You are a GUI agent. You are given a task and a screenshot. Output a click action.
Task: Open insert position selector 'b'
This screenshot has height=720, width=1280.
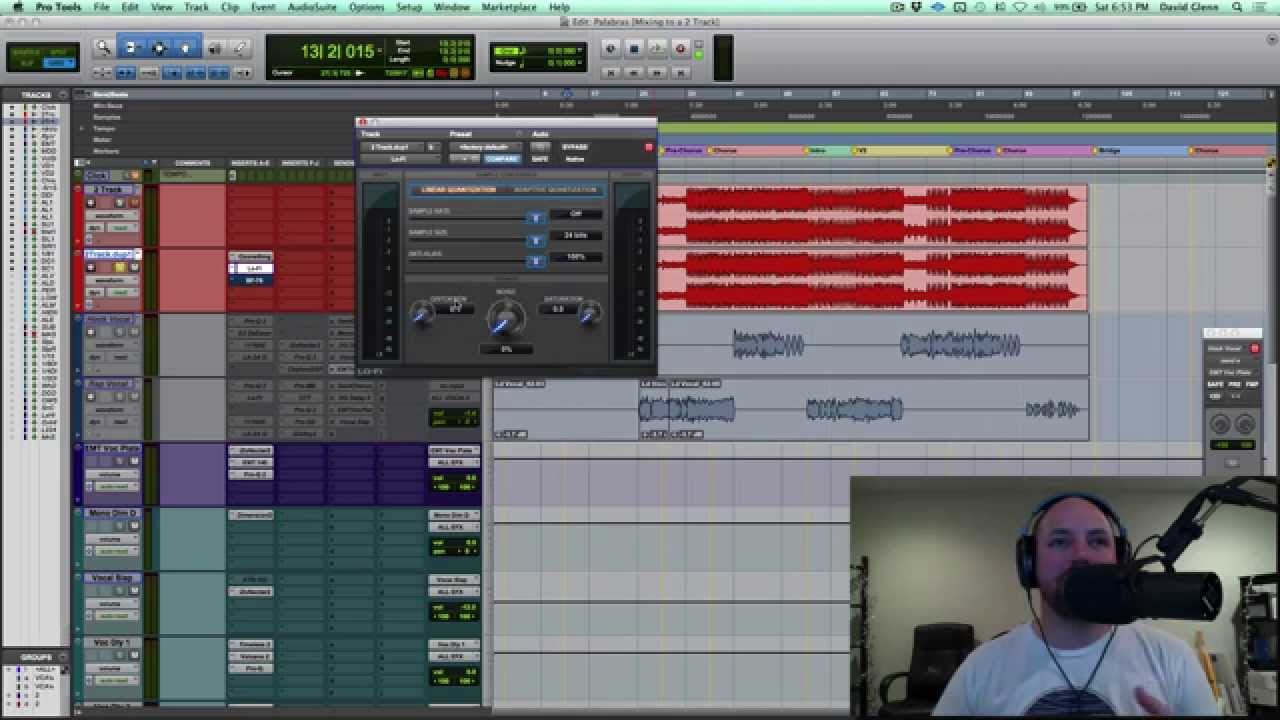click(432, 147)
